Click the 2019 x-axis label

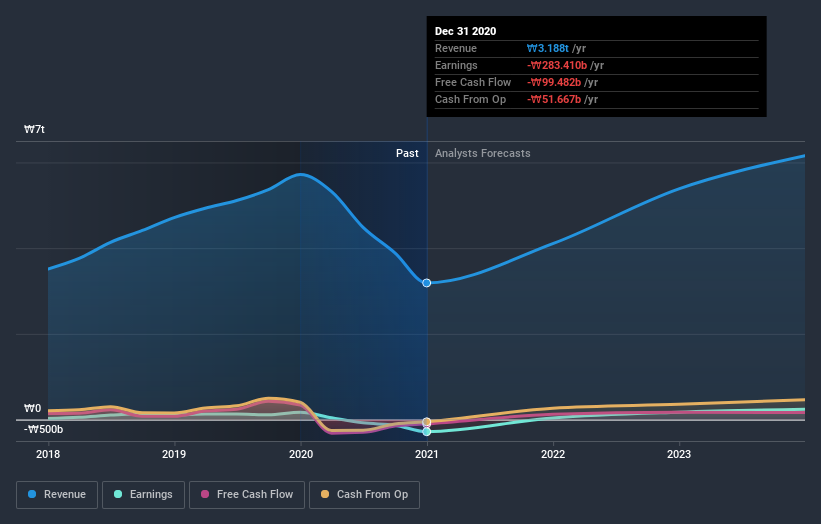tap(174, 454)
